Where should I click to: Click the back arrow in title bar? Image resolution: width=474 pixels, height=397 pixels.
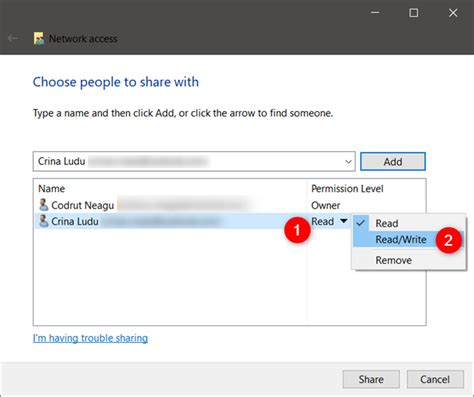click(x=13, y=38)
